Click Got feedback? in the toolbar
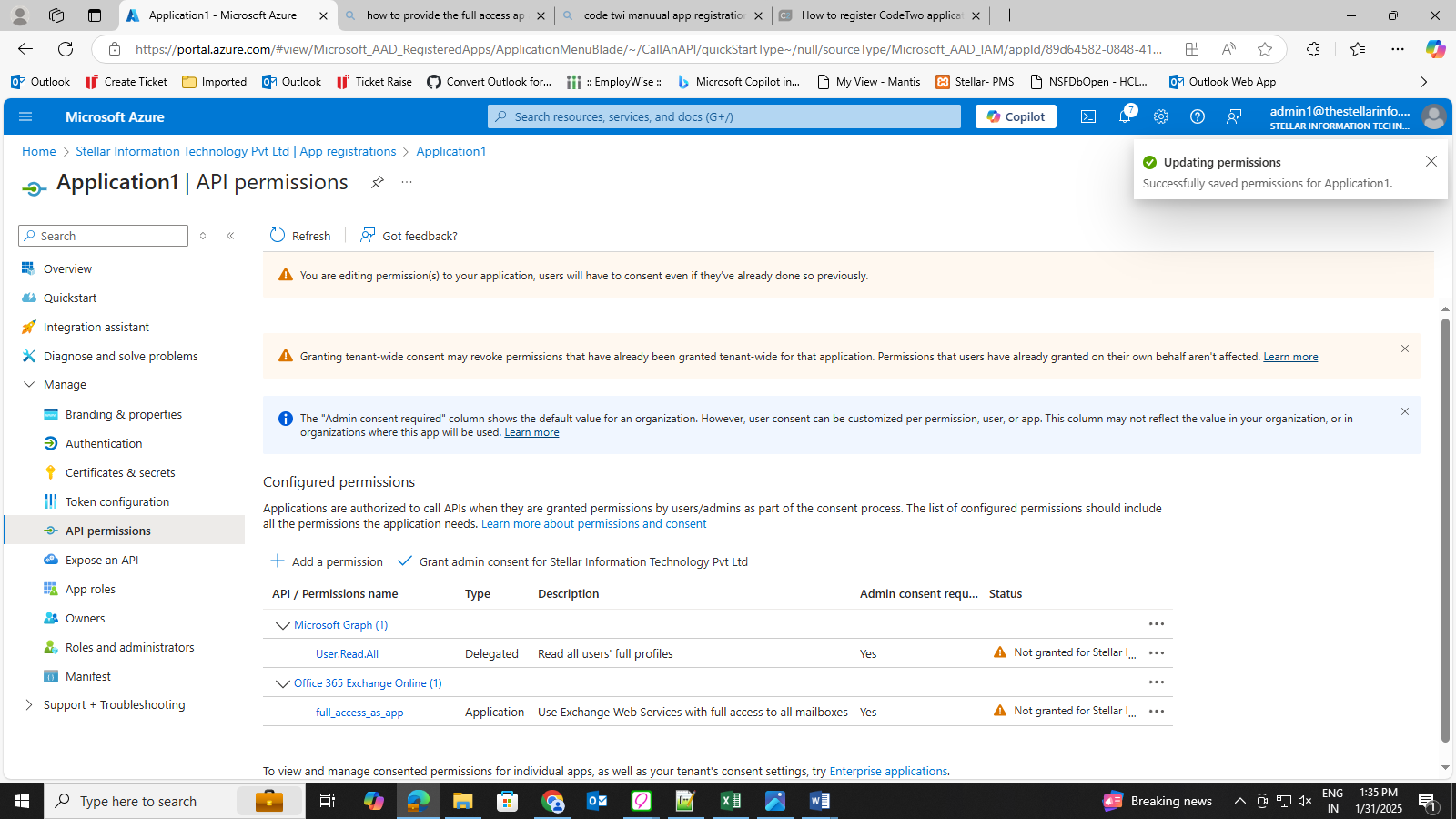The width and height of the screenshot is (1456, 819). coord(409,236)
